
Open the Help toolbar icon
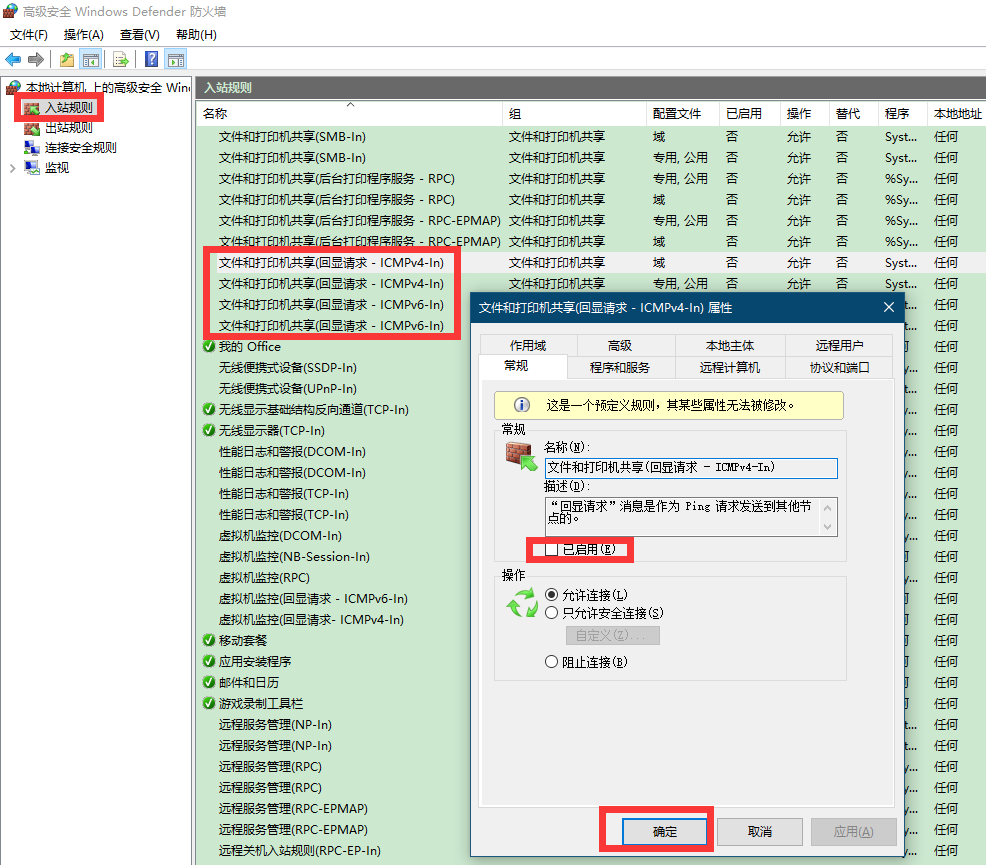click(152, 60)
